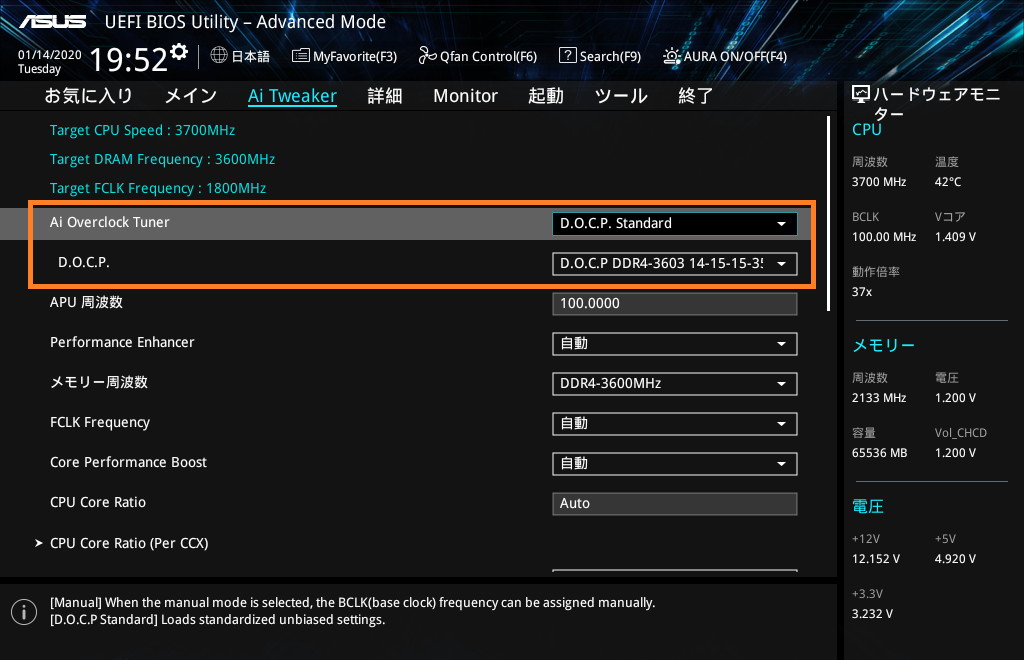Click CPU 3700 MHz frequency value
The height and width of the screenshot is (660, 1024).
[879, 182]
